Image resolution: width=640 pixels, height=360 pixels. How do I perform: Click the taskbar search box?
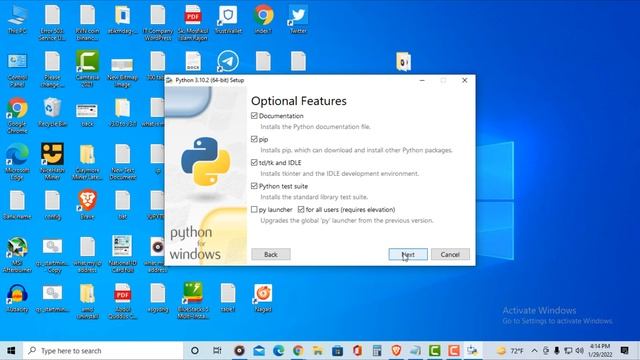click(x=103, y=351)
